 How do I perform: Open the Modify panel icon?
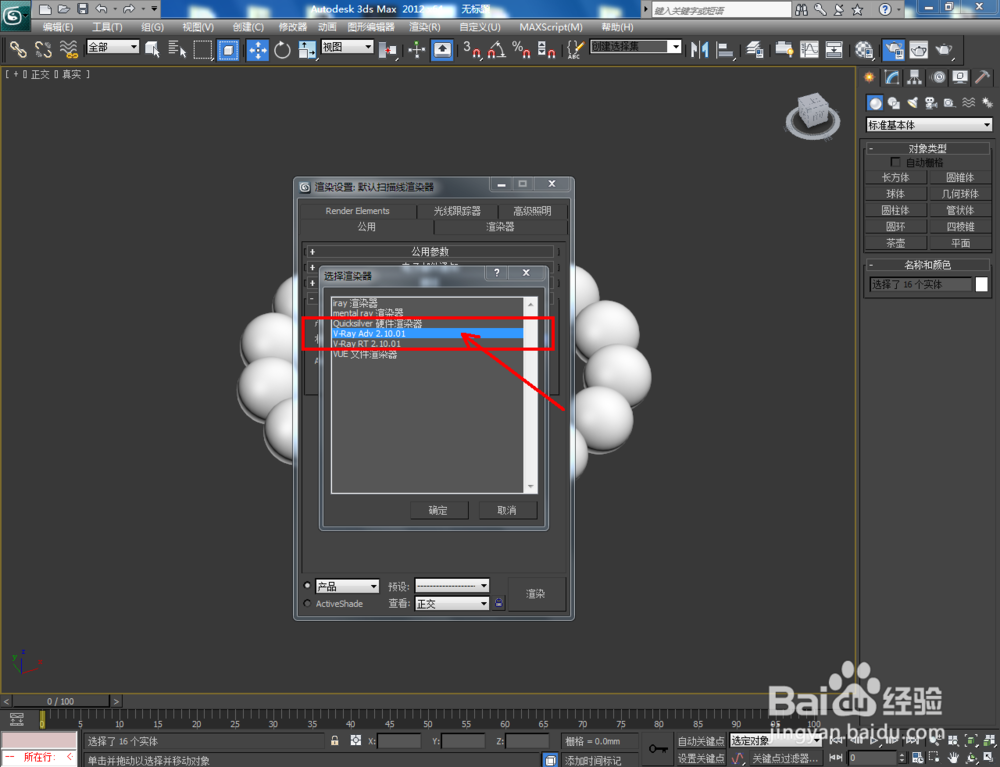(890, 77)
